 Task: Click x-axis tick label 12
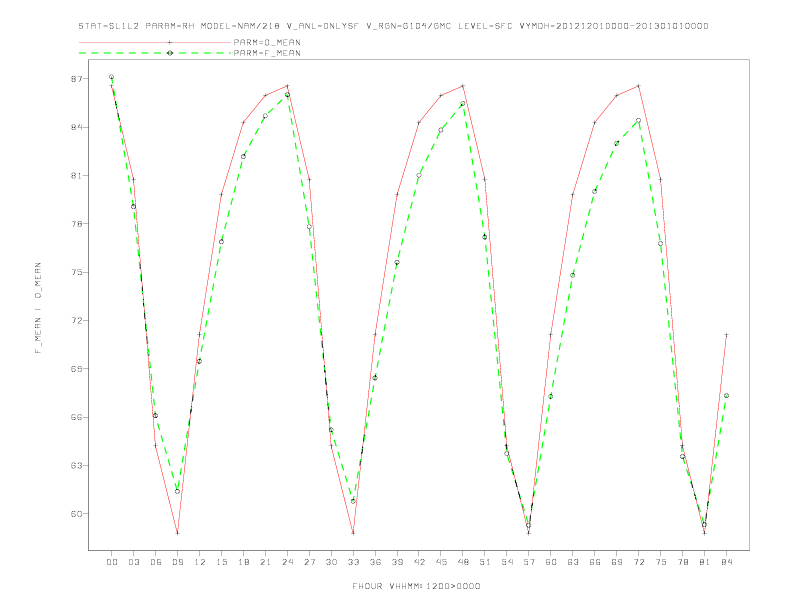point(200,562)
